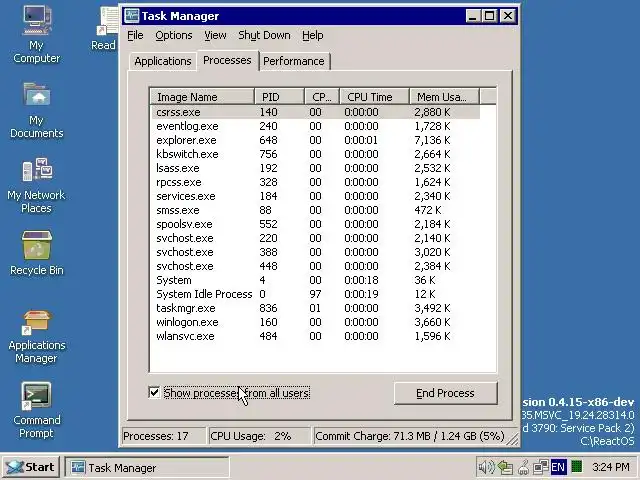Click the window resize grip corner

tap(513, 439)
